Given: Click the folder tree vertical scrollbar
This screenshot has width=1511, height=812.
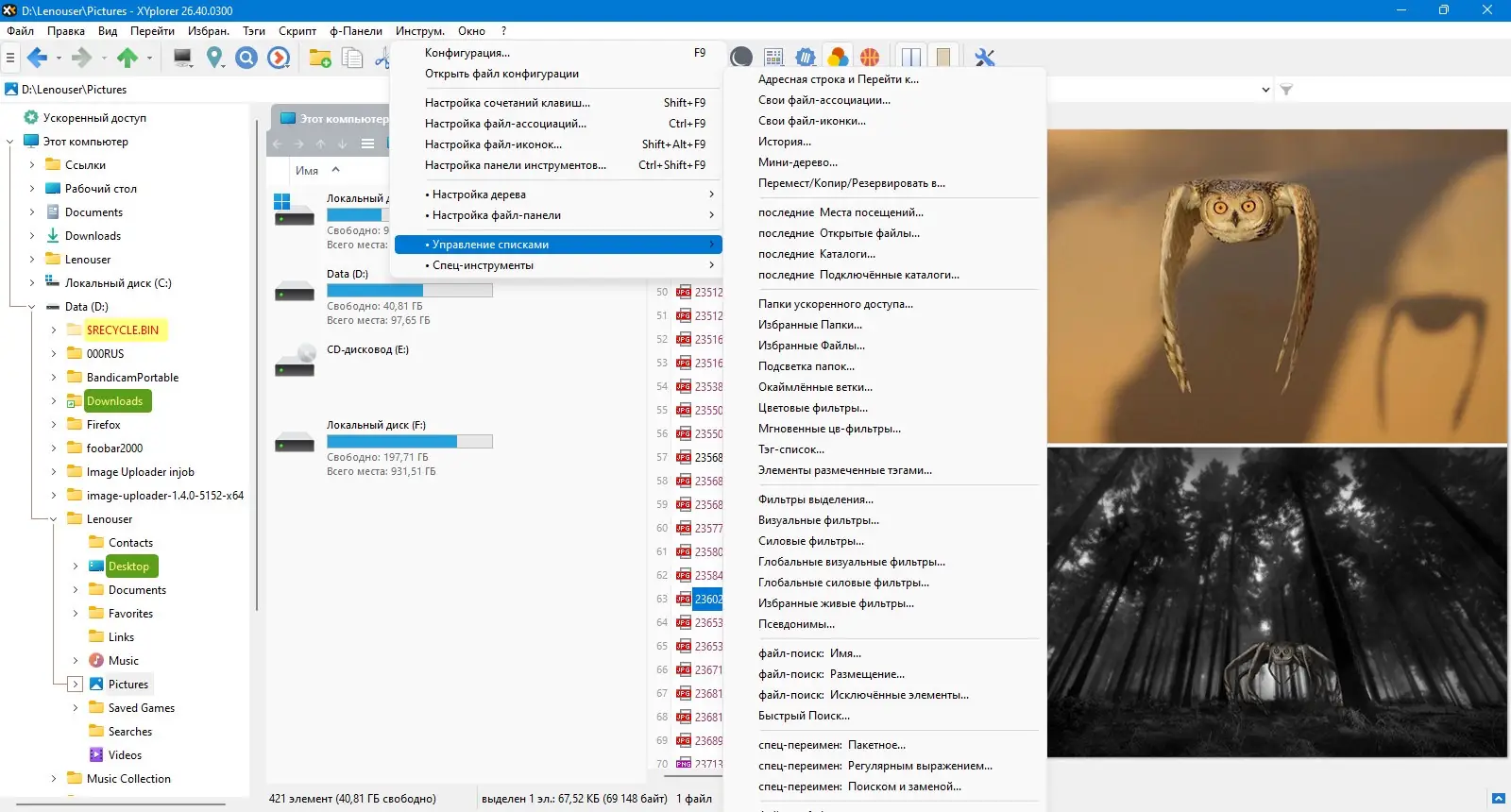Looking at the screenshot, I should point(255,364).
